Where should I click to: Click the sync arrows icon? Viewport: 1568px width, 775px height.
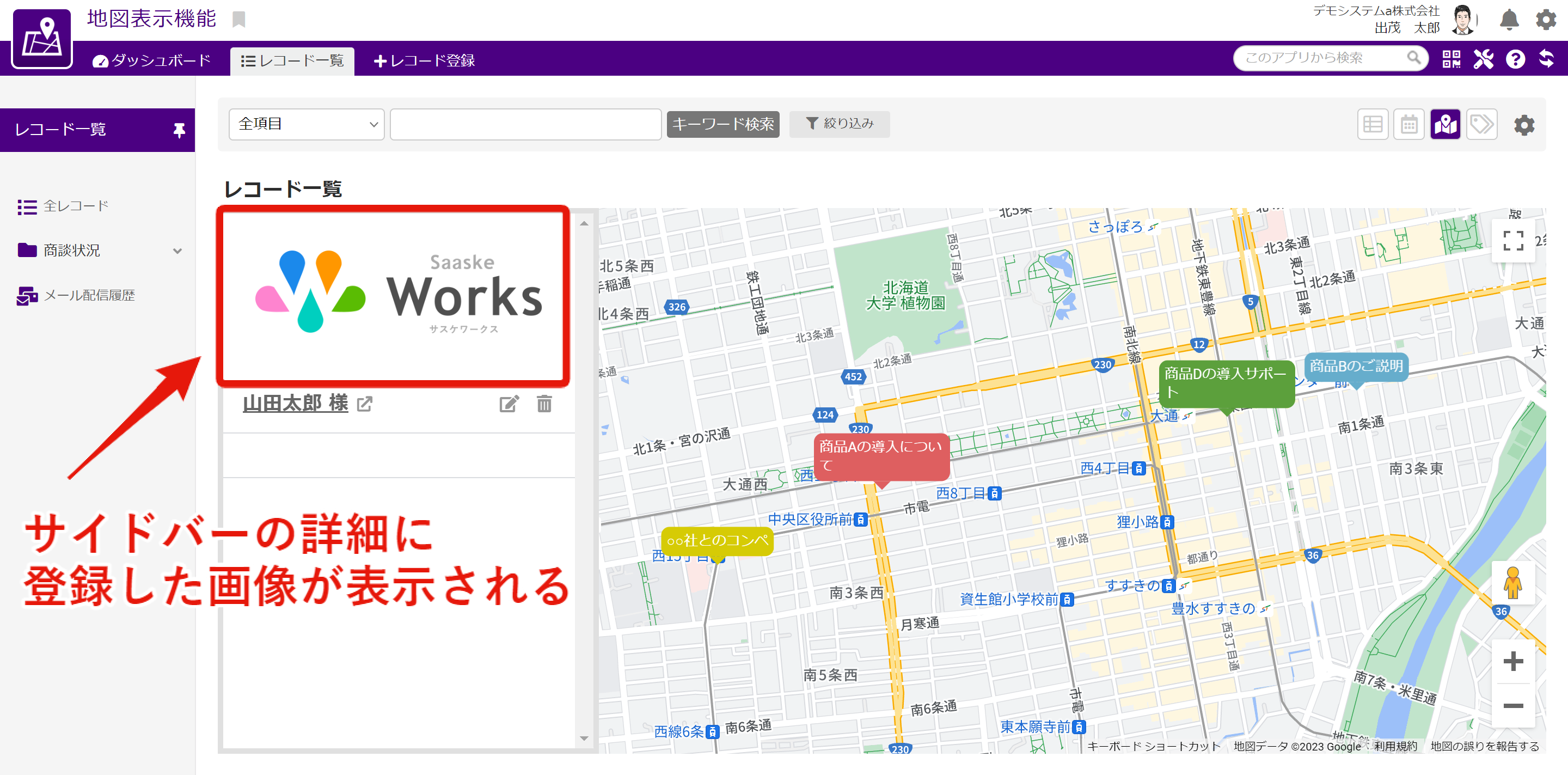point(1547,59)
